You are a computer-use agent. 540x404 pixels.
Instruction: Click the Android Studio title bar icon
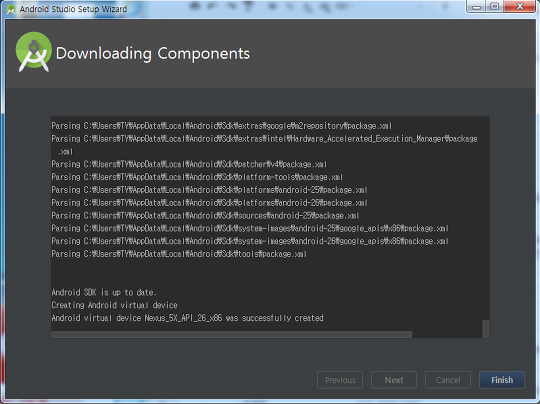(11, 9)
